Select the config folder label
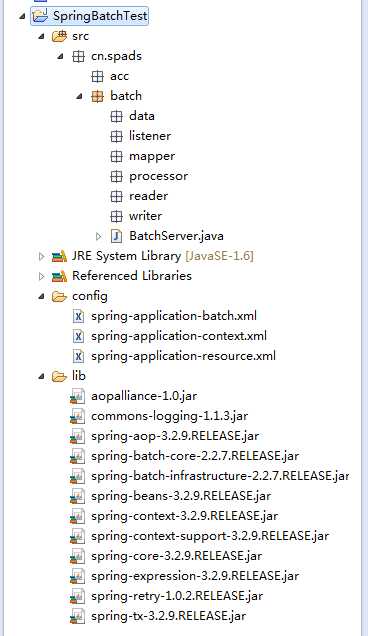The height and width of the screenshot is (636, 368). [90, 297]
